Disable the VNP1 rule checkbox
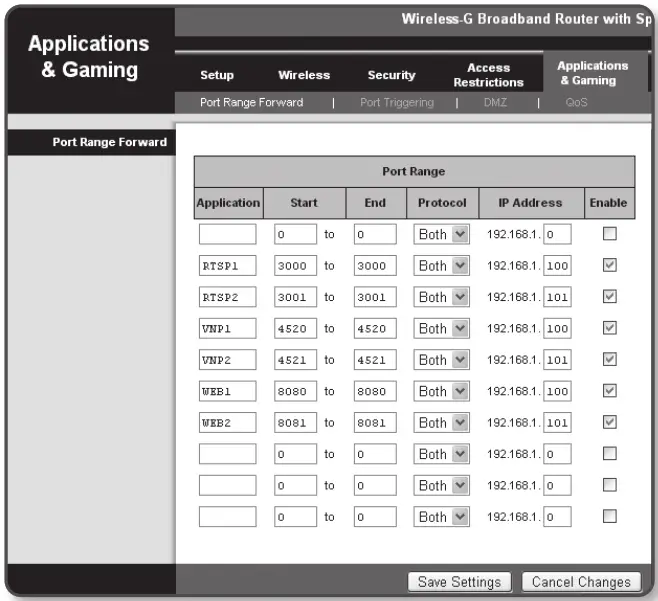 607,329
